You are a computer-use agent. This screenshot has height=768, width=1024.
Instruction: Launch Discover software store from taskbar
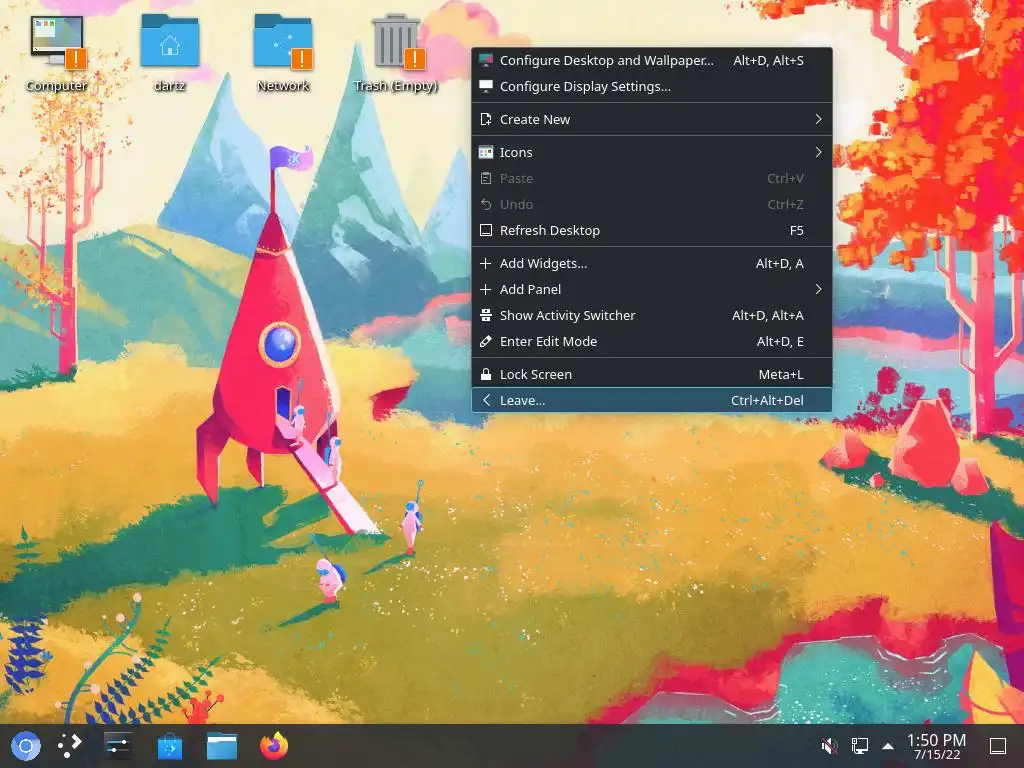click(x=170, y=746)
